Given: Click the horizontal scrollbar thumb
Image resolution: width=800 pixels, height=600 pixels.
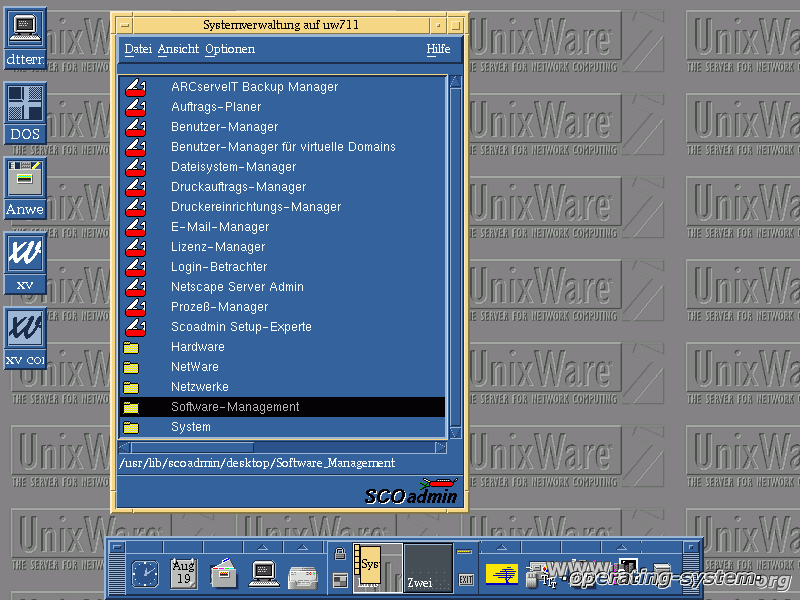Looking at the screenshot, I should pos(192,447).
